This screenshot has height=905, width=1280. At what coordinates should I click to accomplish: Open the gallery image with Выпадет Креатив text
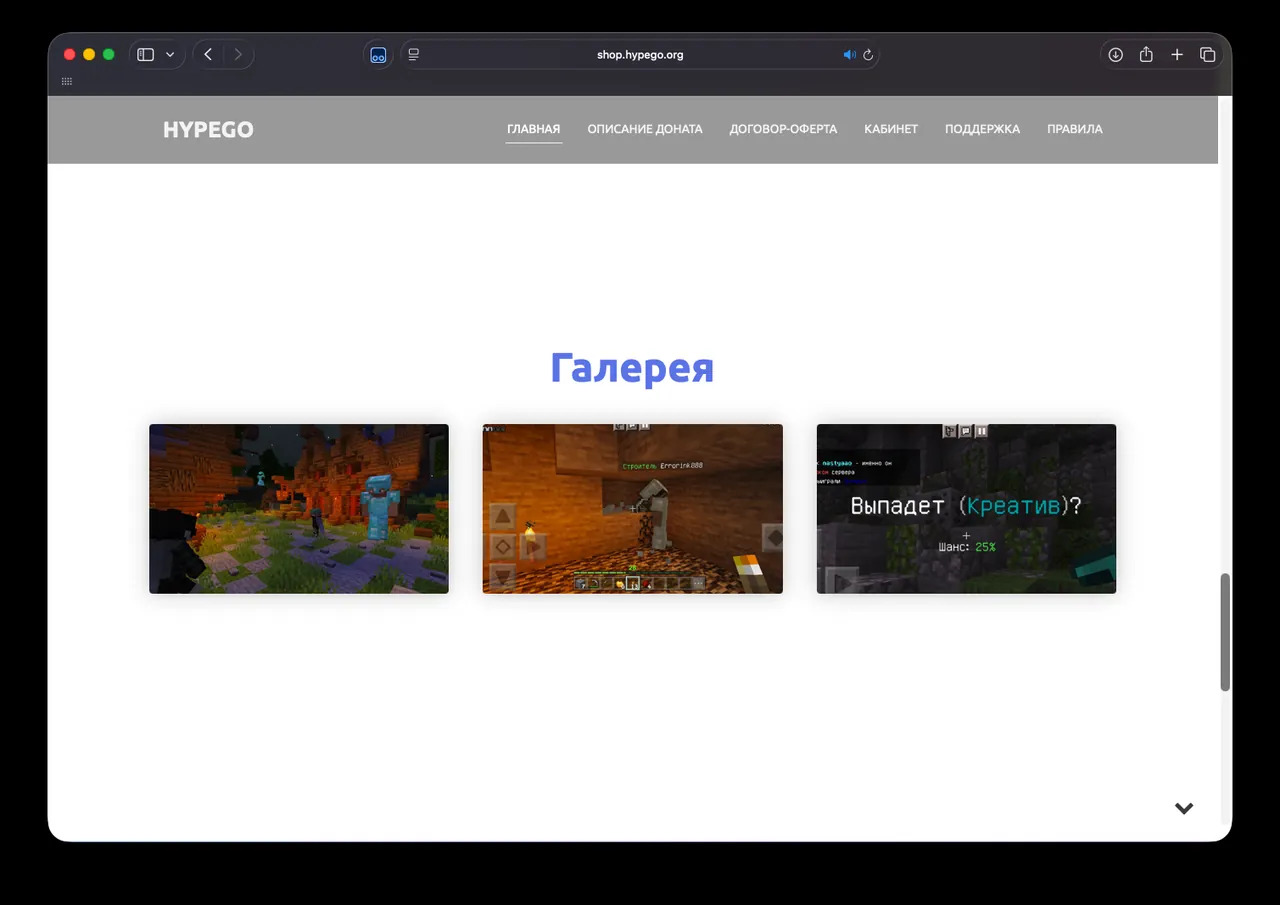pos(966,509)
